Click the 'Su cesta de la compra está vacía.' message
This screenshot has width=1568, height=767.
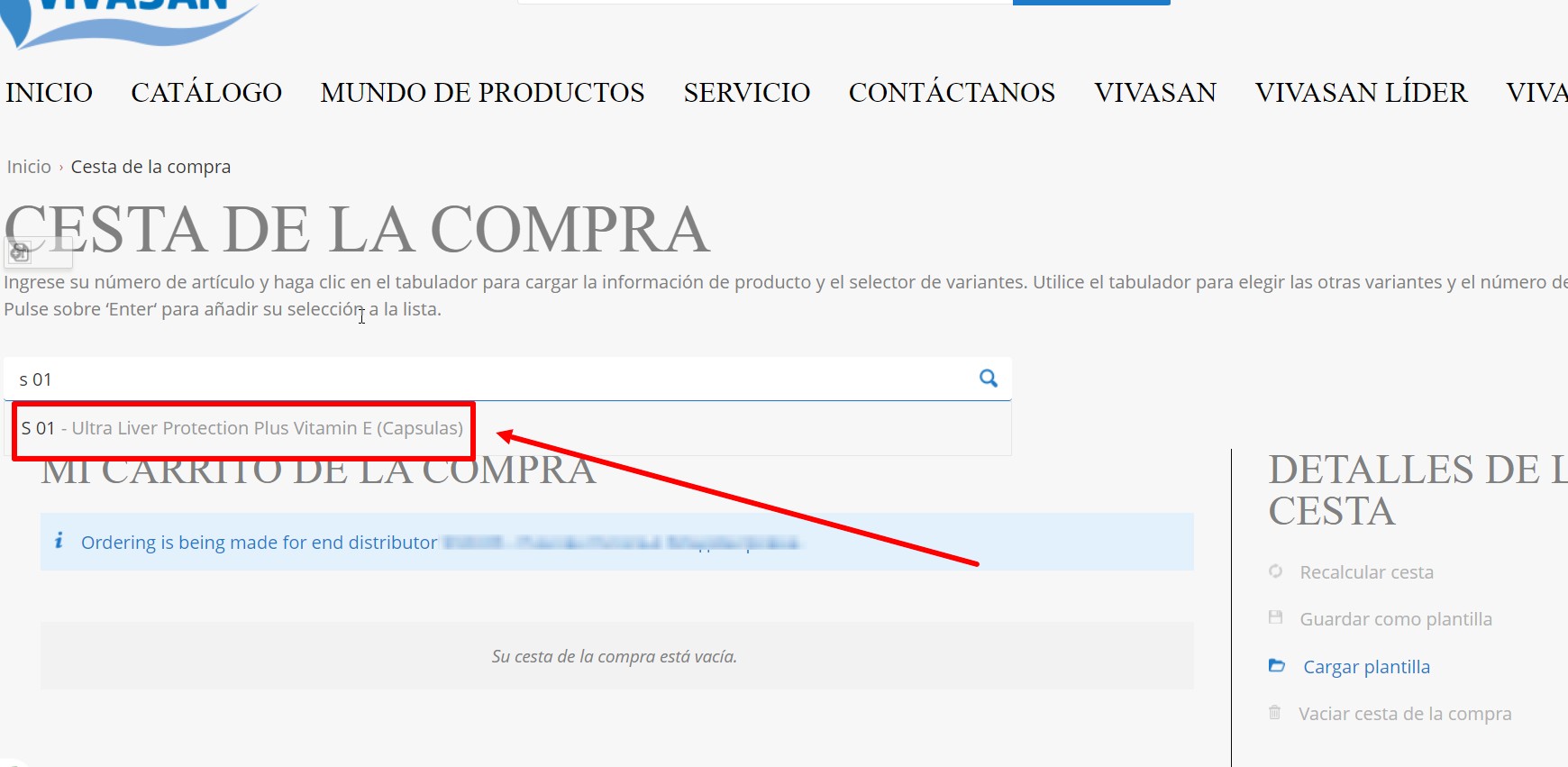(x=615, y=656)
